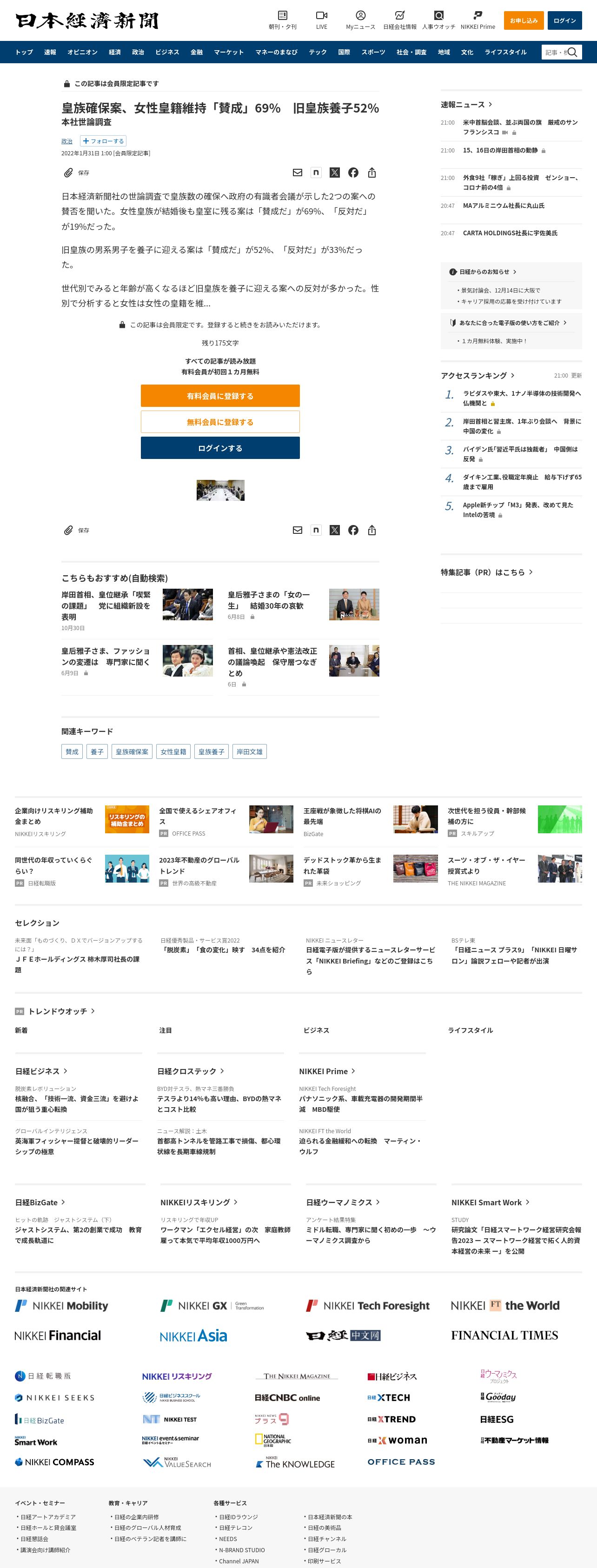The image size is (597, 1568).
Task: Open リスキリングの補助金まとめ thumbnail
Action: [x=126, y=819]
